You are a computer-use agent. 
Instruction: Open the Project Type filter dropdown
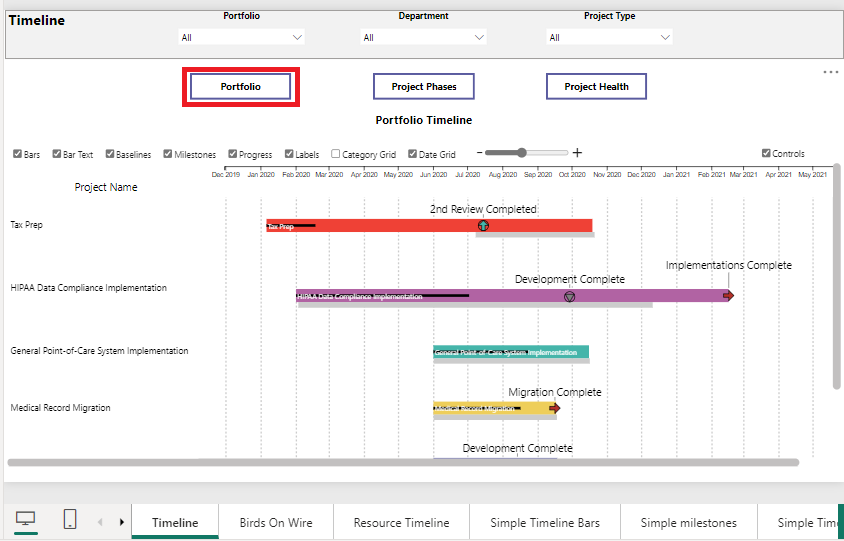[x=609, y=37]
